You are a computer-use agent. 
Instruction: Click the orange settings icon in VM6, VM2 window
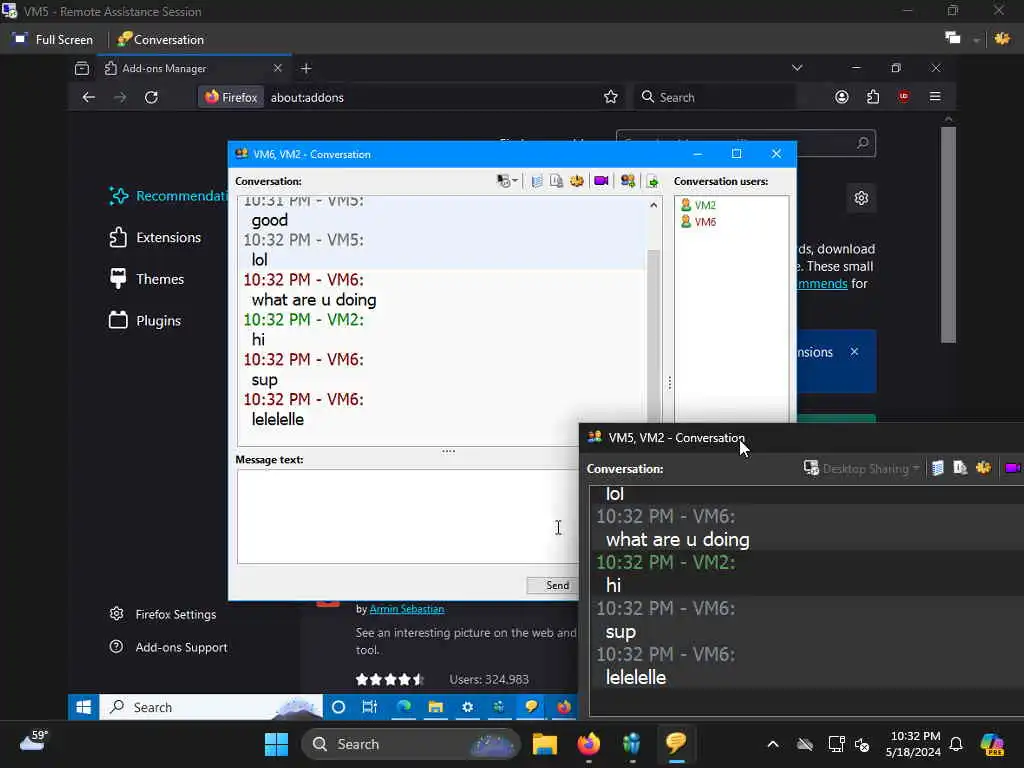(577, 181)
